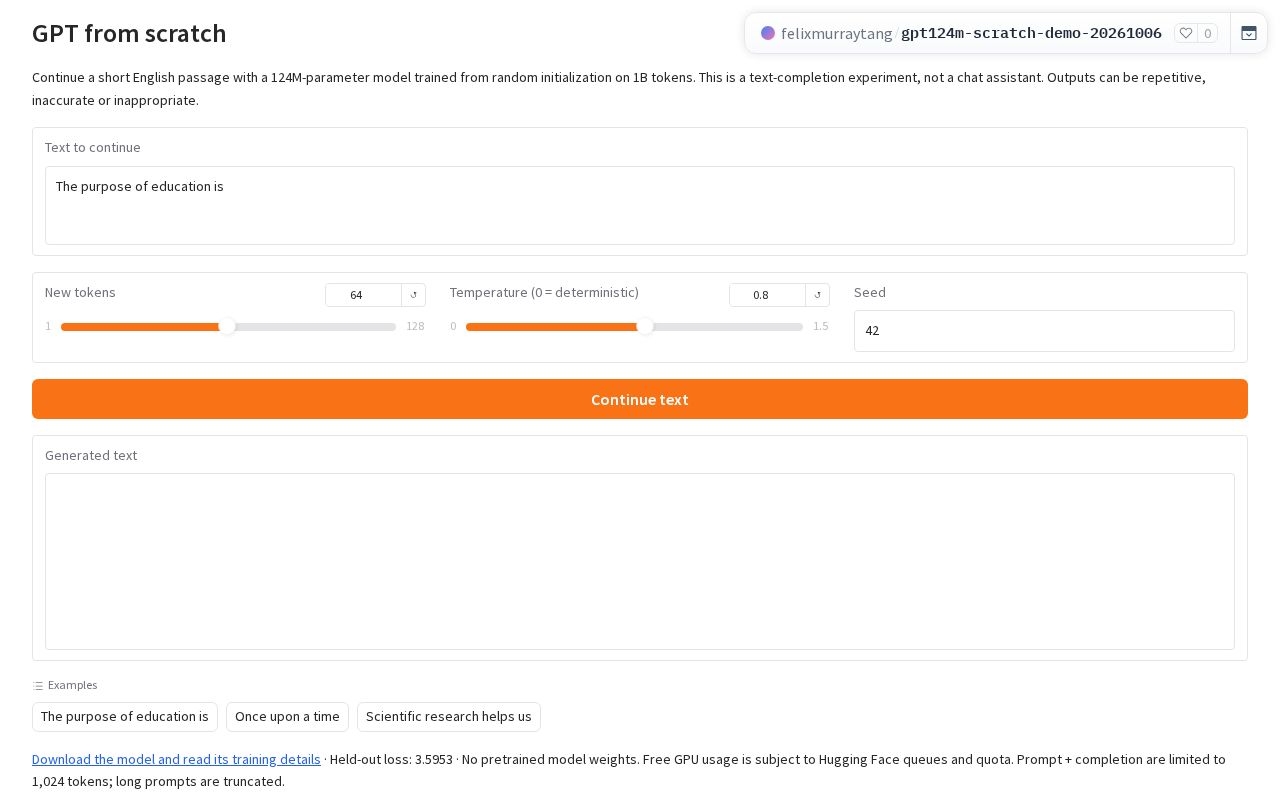The width and height of the screenshot is (1280, 800).
Task: Click the Temperature number field
Action: [767, 295]
